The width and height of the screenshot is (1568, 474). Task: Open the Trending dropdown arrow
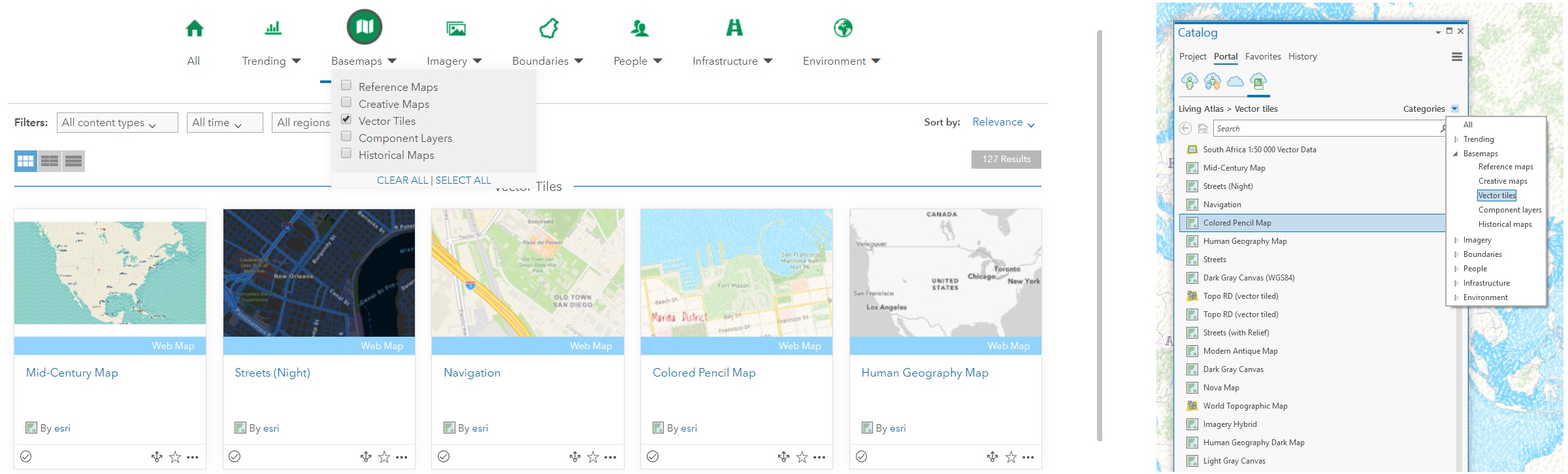click(x=296, y=61)
